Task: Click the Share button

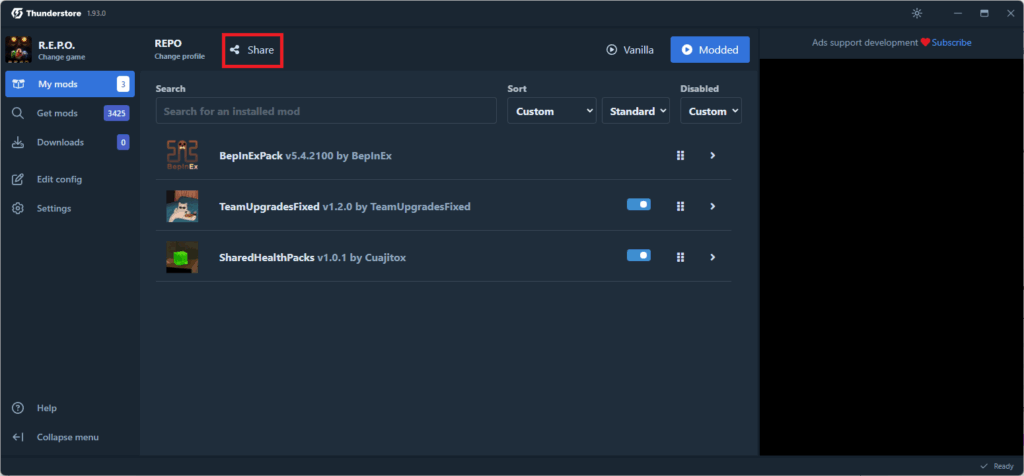Action: click(252, 50)
